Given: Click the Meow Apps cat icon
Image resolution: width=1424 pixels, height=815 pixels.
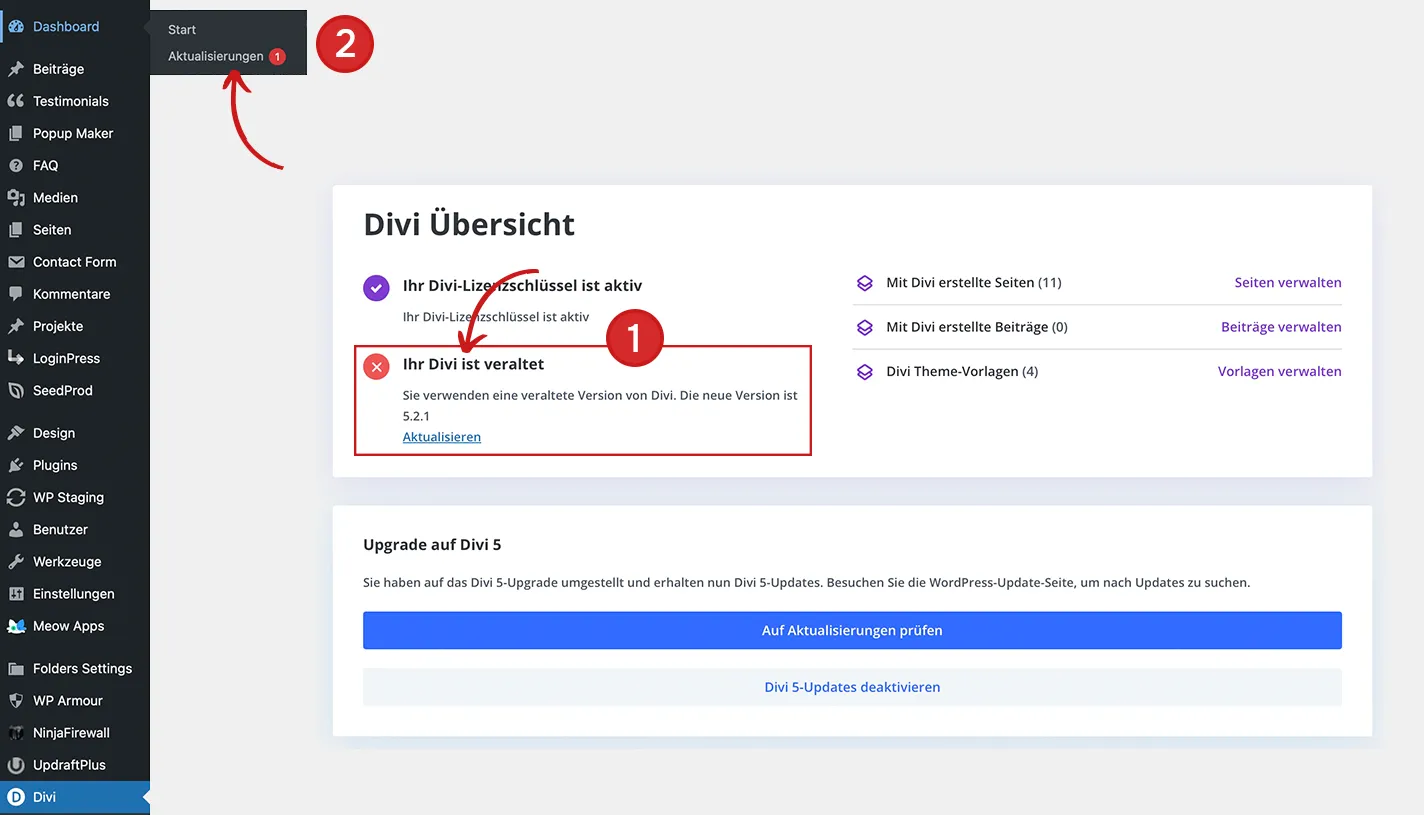Looking at the screenshot, I should click(18, 626).
